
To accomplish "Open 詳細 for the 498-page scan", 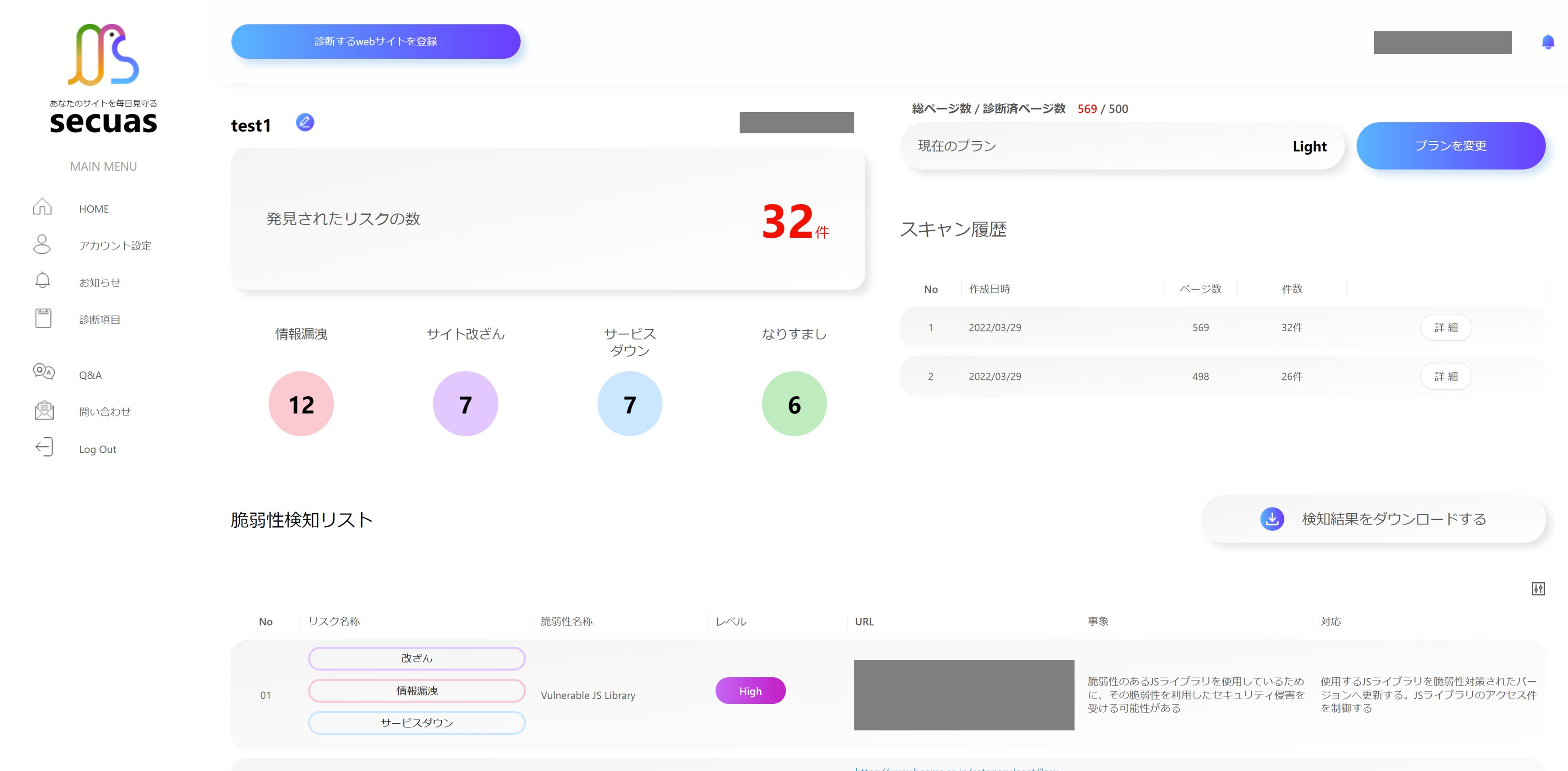I will point(1446,376).
